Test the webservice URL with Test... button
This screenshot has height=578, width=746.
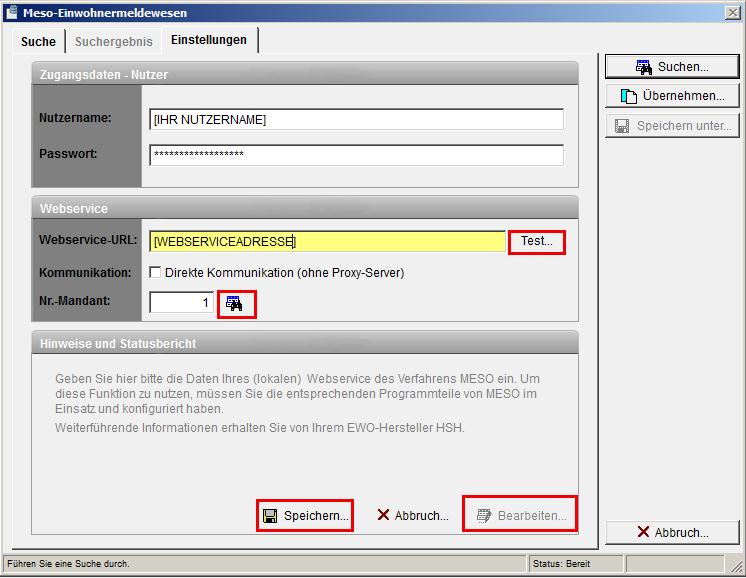(x=536, y=241)
